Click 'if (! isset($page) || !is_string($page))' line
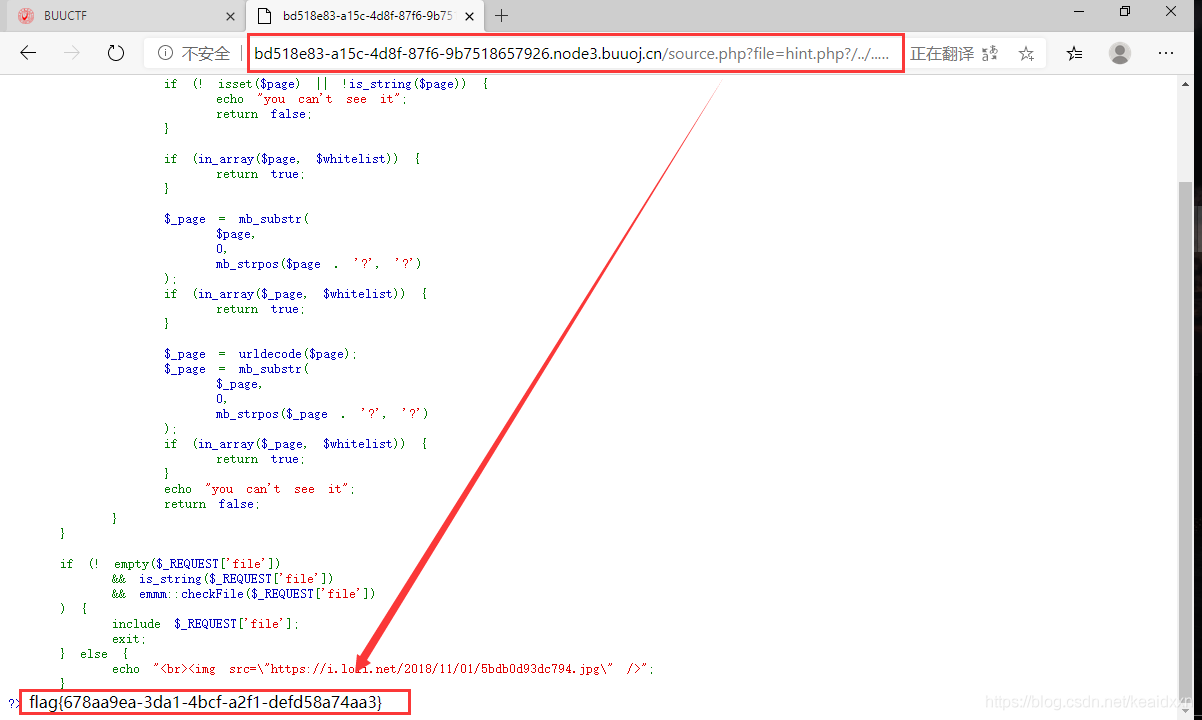Image resolution: width=1202 pixels, height=720 pixels. (326, 84)
